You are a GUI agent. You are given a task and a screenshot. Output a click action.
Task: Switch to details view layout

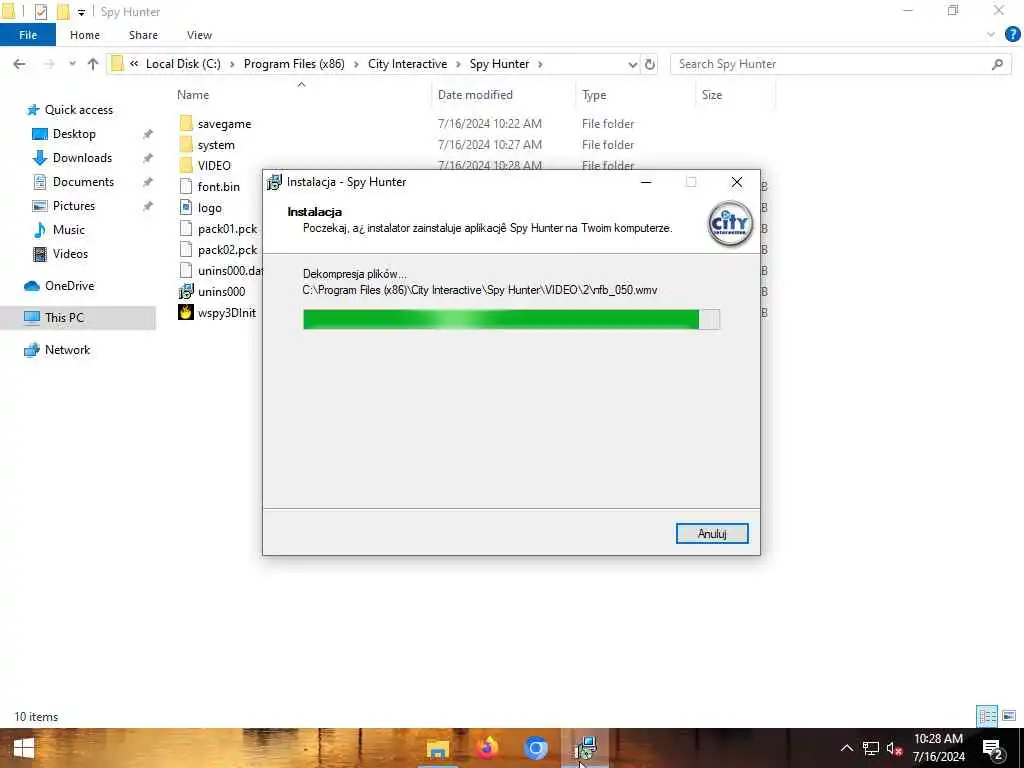[987, 716]
